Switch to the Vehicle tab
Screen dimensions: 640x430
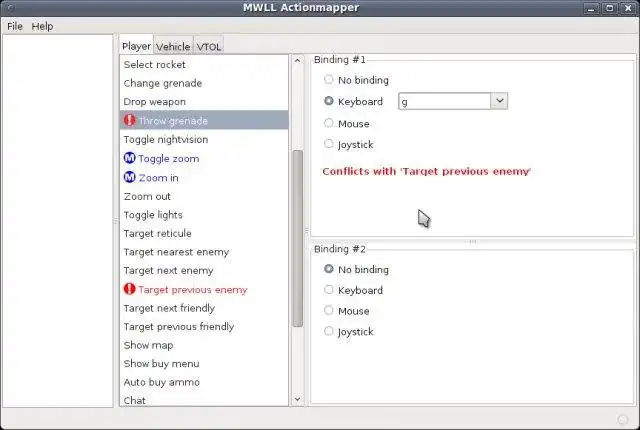click(173, 47)
